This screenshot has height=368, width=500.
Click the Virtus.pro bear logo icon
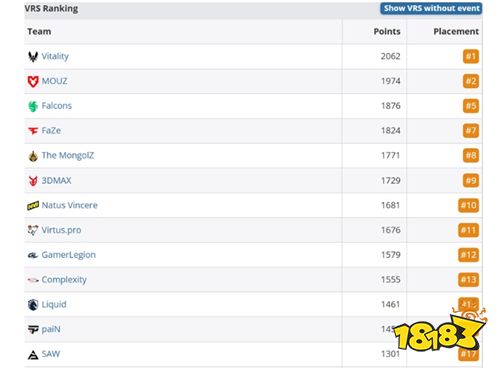click(x=33, y=230)
